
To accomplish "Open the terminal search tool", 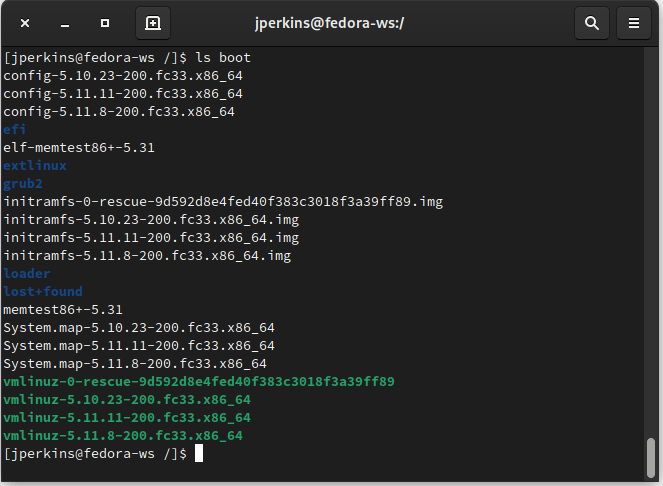I will (x=592, y=23).
